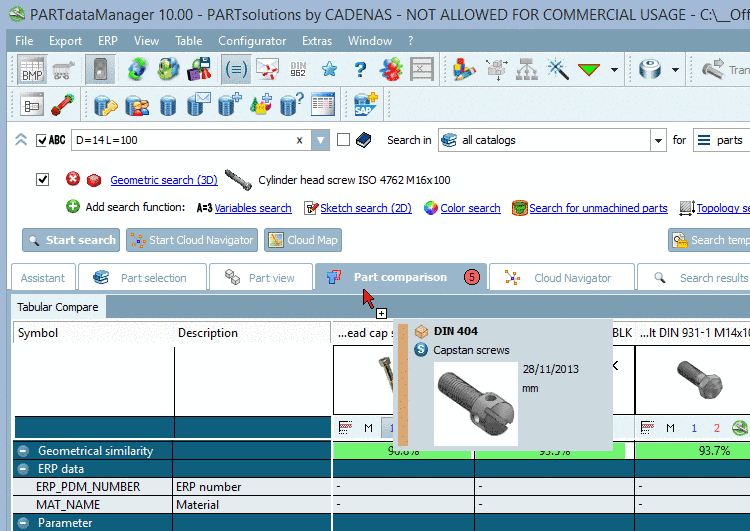Select the Tabular Compare tab

58,307
